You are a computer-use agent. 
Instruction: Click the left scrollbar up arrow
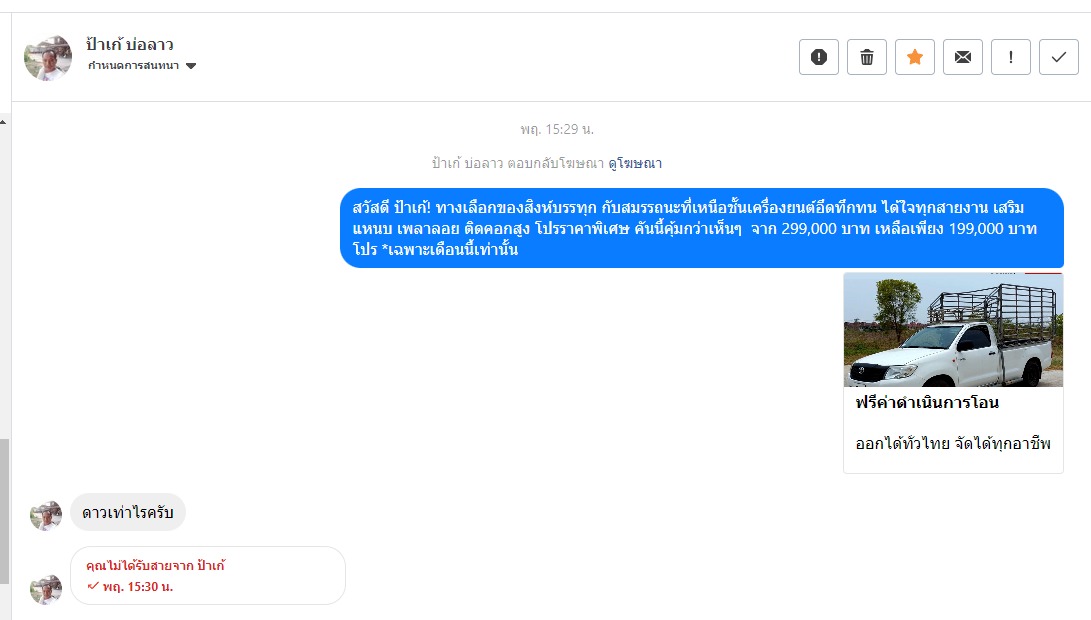3,121
